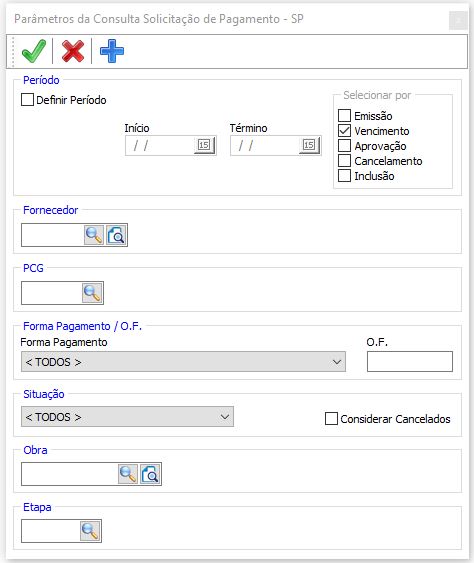Search Fornecedor with the magnifier icon
Viewport: 474px width, 563px height.
[x=94, y=235]
